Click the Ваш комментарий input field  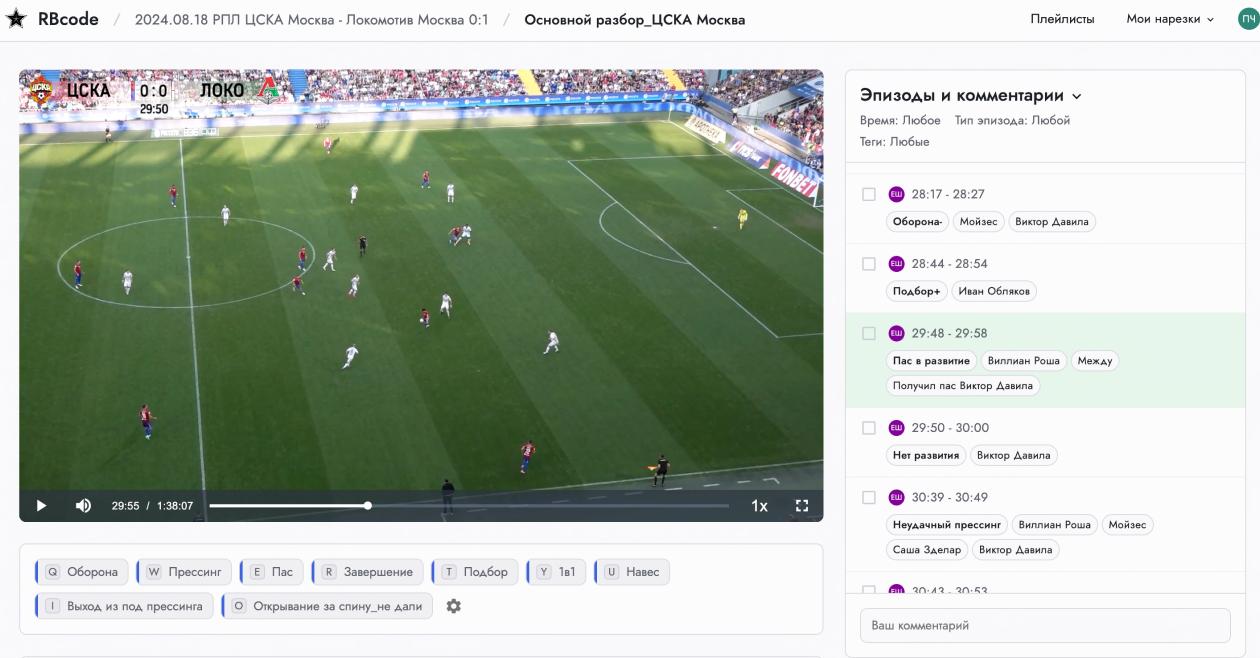(1045, 626)
